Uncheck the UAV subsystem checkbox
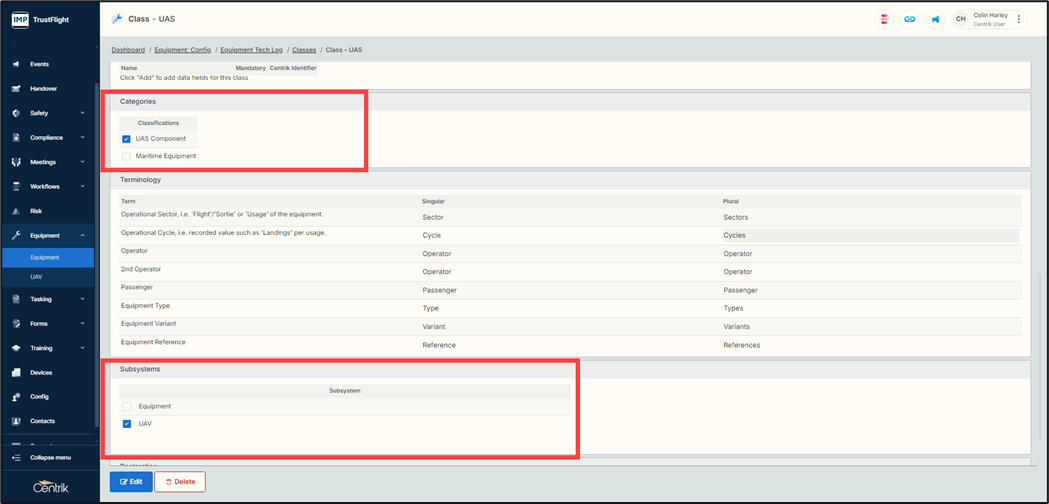The width and height of the screenshot is (1049, 504). (126, 424)
